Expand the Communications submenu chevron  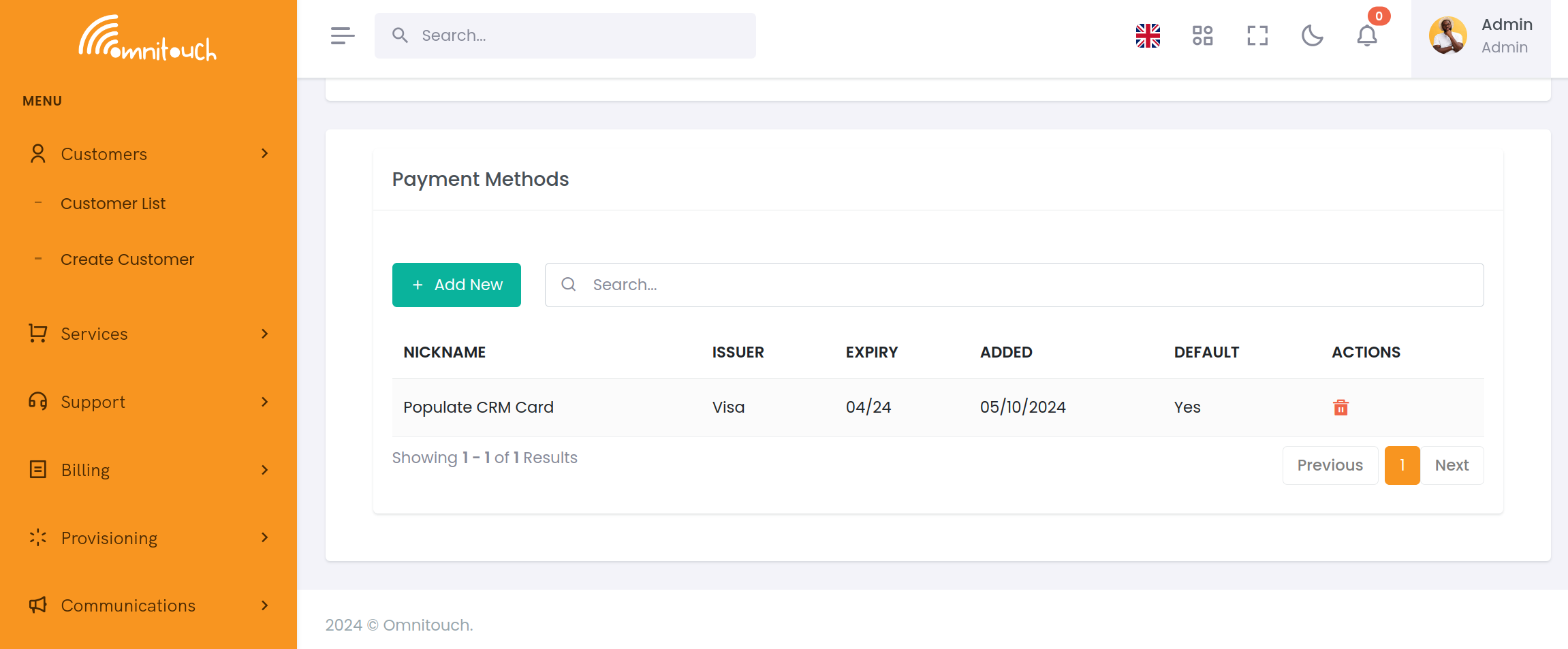coord(264,605)
